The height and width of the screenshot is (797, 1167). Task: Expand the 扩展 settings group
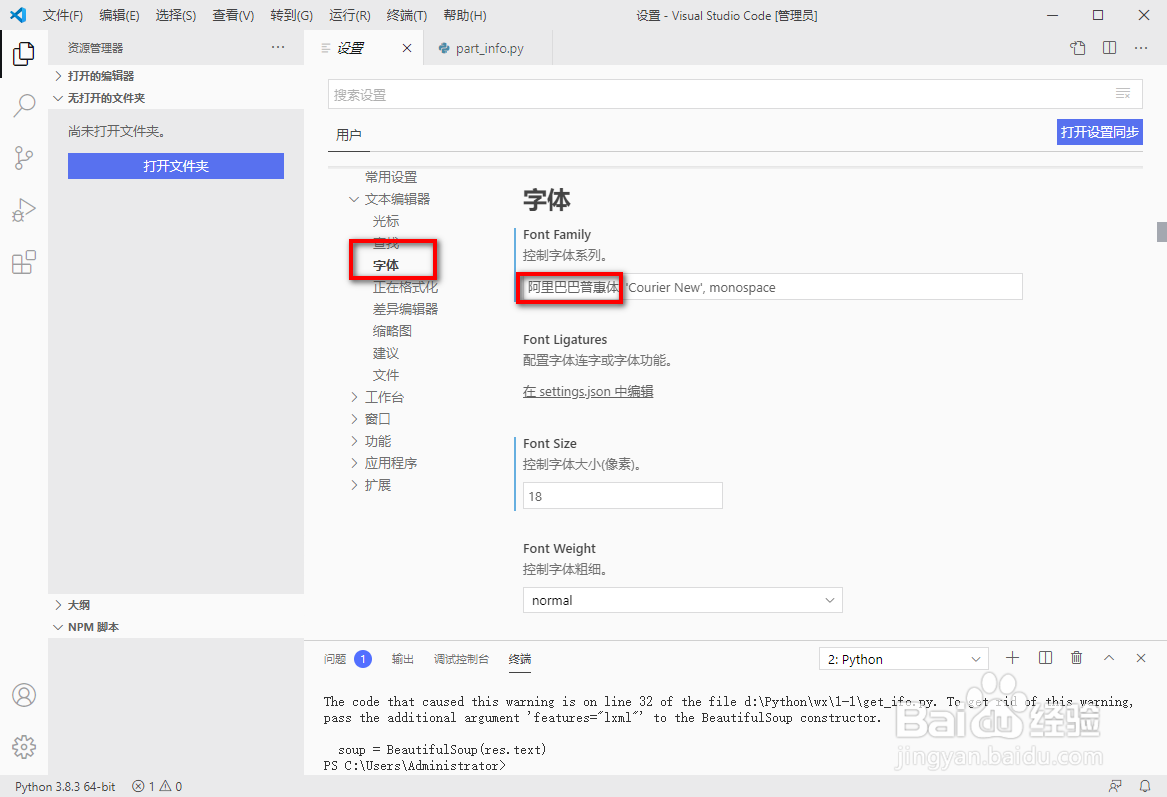(x=370, y=485)
